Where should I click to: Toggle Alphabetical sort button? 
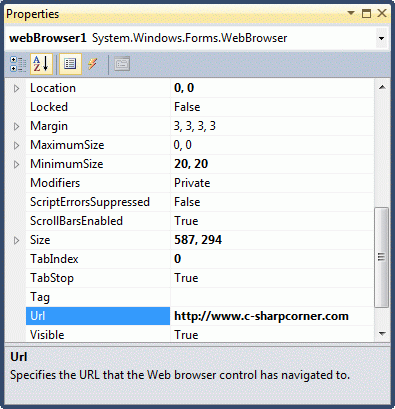point(41,64)
